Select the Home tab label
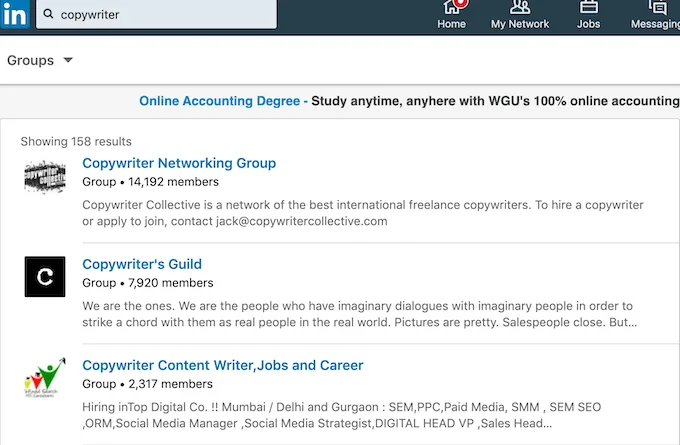The height and width of the screenshot is (445, 680). (x=451, y=24)
